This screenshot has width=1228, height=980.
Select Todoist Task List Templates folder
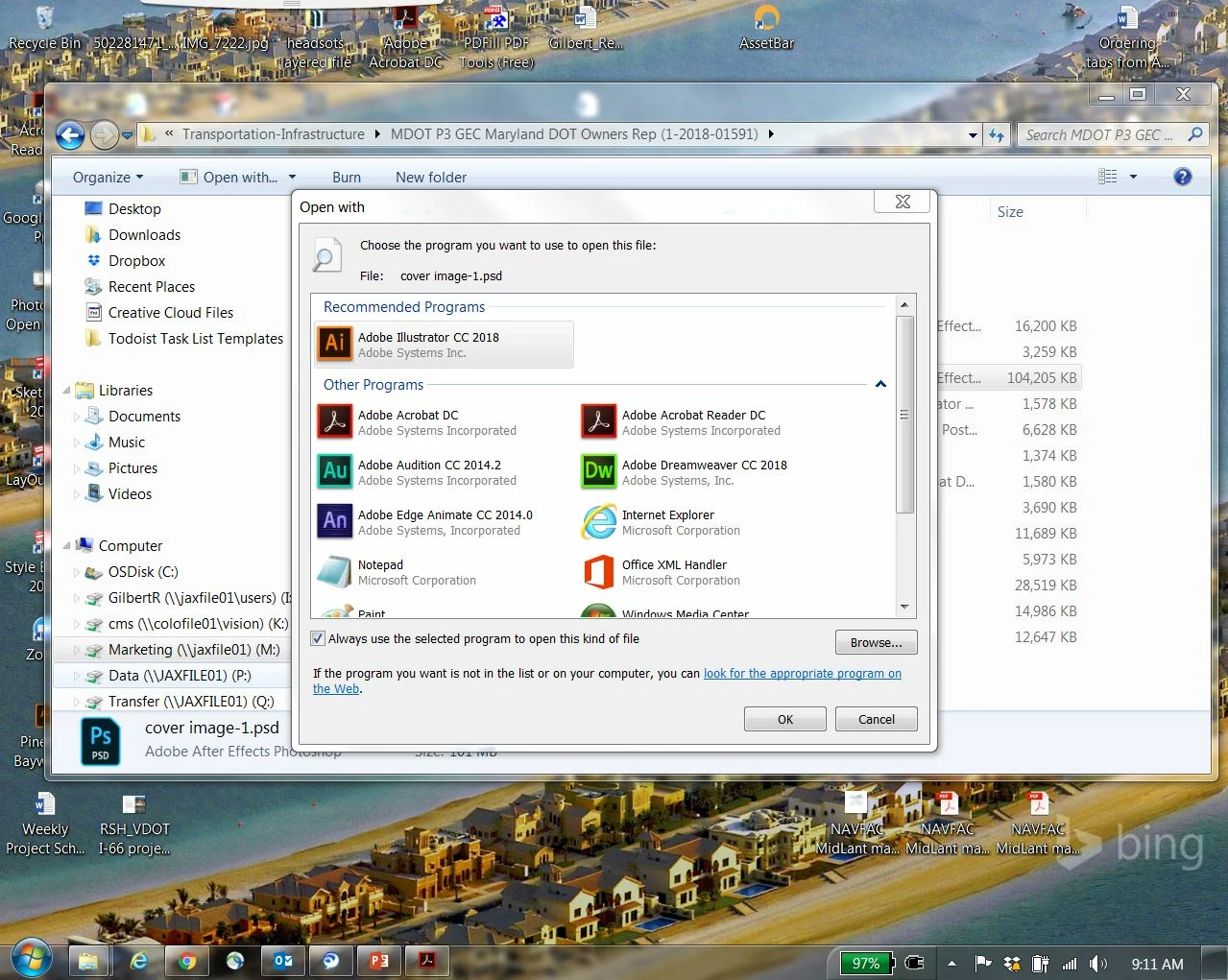click(x=184, y=338)
